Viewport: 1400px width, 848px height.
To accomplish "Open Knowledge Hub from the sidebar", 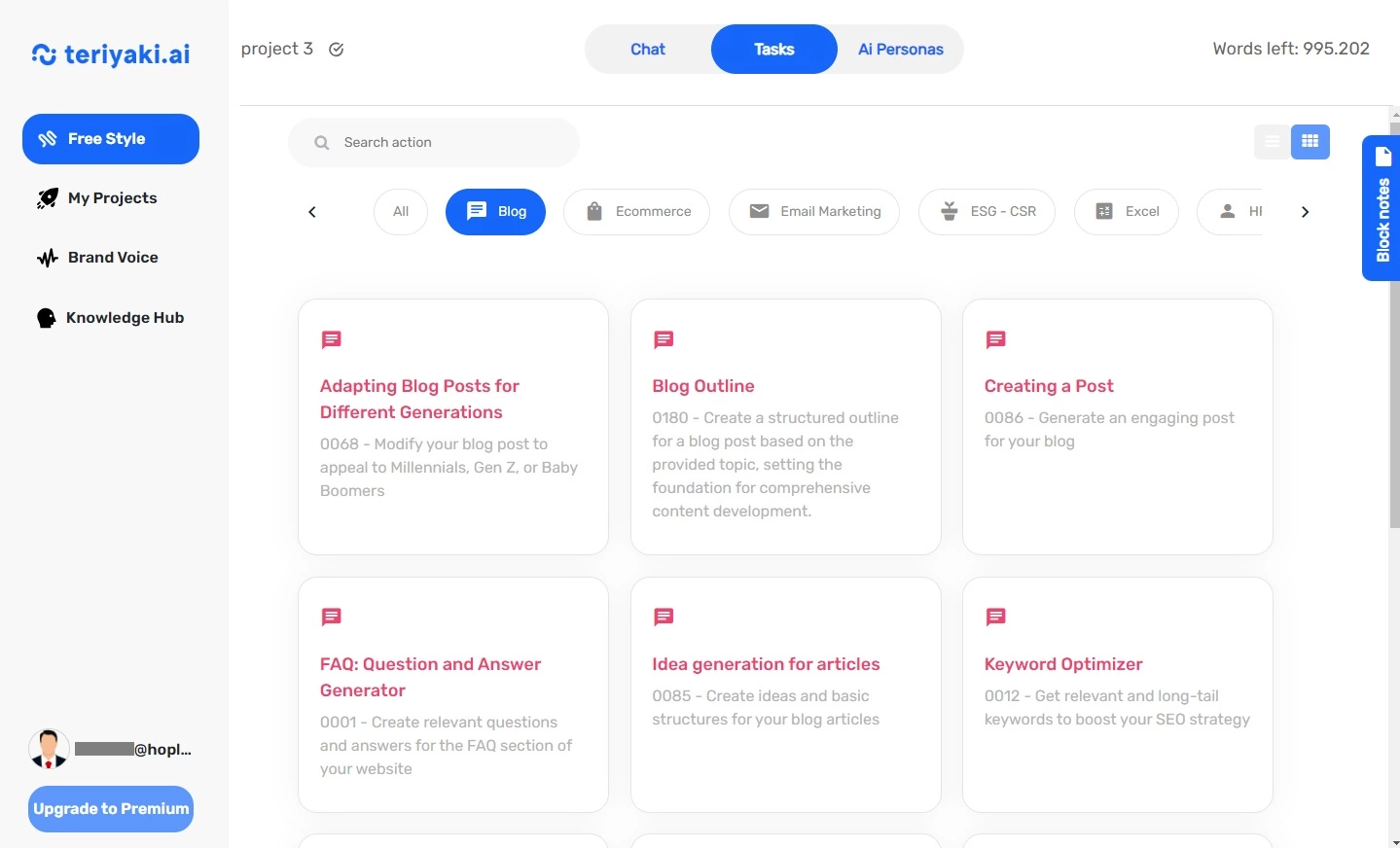I will tap(111, 318).
